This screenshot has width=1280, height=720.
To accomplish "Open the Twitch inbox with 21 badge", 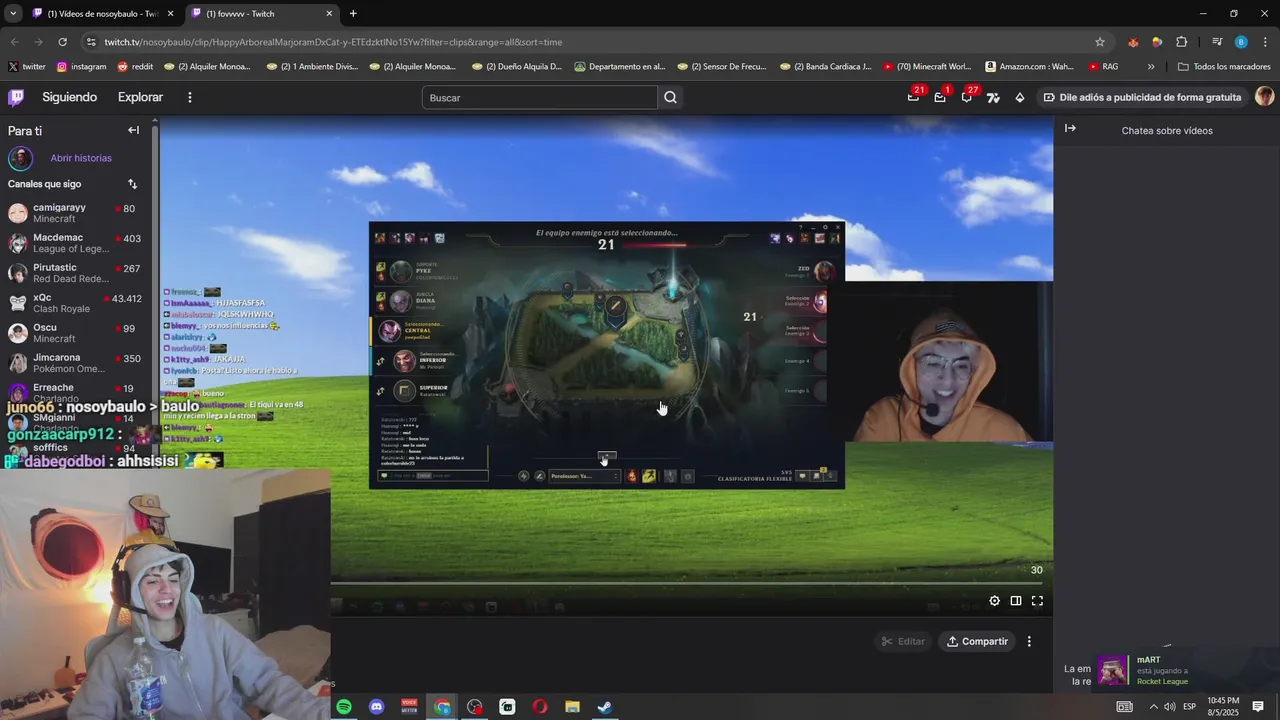I will click(913, 97).
